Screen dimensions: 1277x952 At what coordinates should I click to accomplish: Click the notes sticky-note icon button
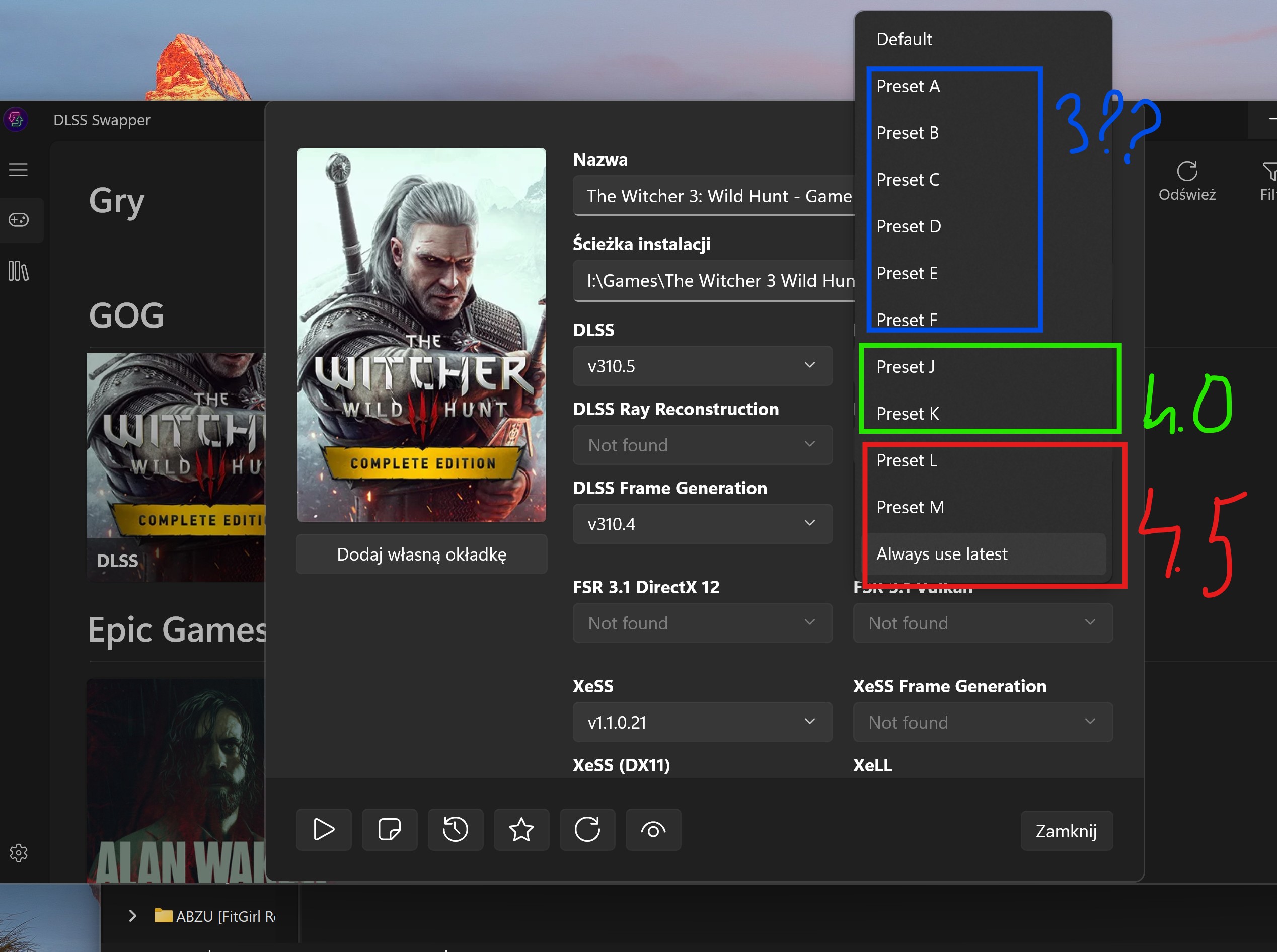[389, 830]
